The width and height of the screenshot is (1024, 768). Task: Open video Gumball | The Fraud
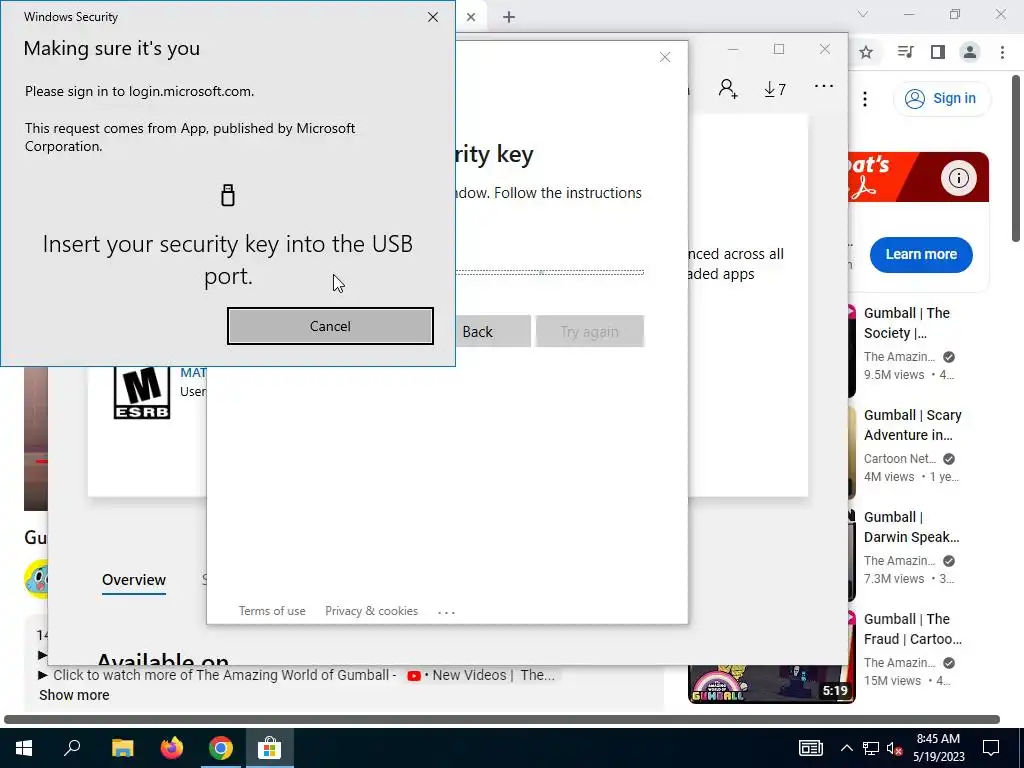pyautogui.click(x=912, y=628)
